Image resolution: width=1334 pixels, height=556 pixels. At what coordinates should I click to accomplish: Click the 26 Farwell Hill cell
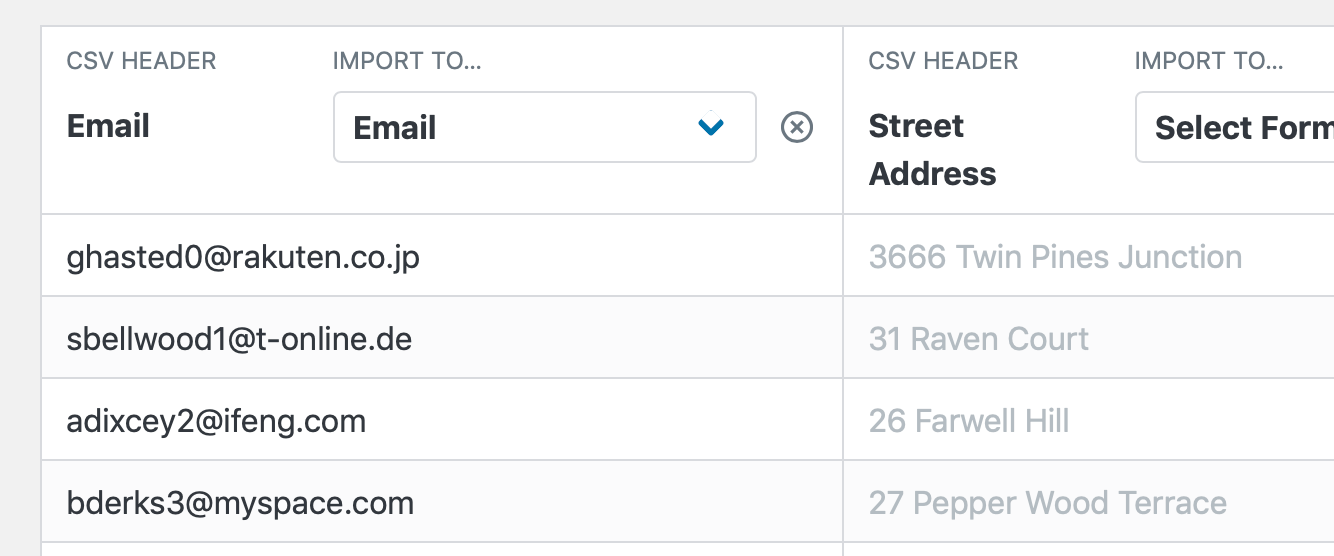pyautogui.click(x=1089, y=420)
